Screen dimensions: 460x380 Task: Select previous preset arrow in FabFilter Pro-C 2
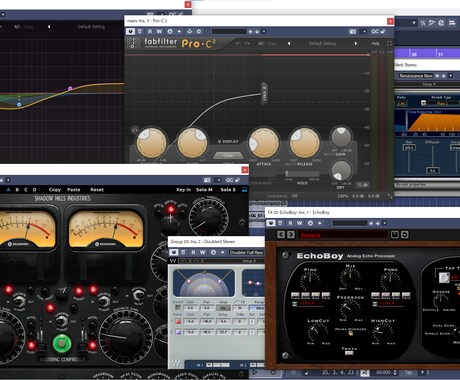(x=289, y=44)
